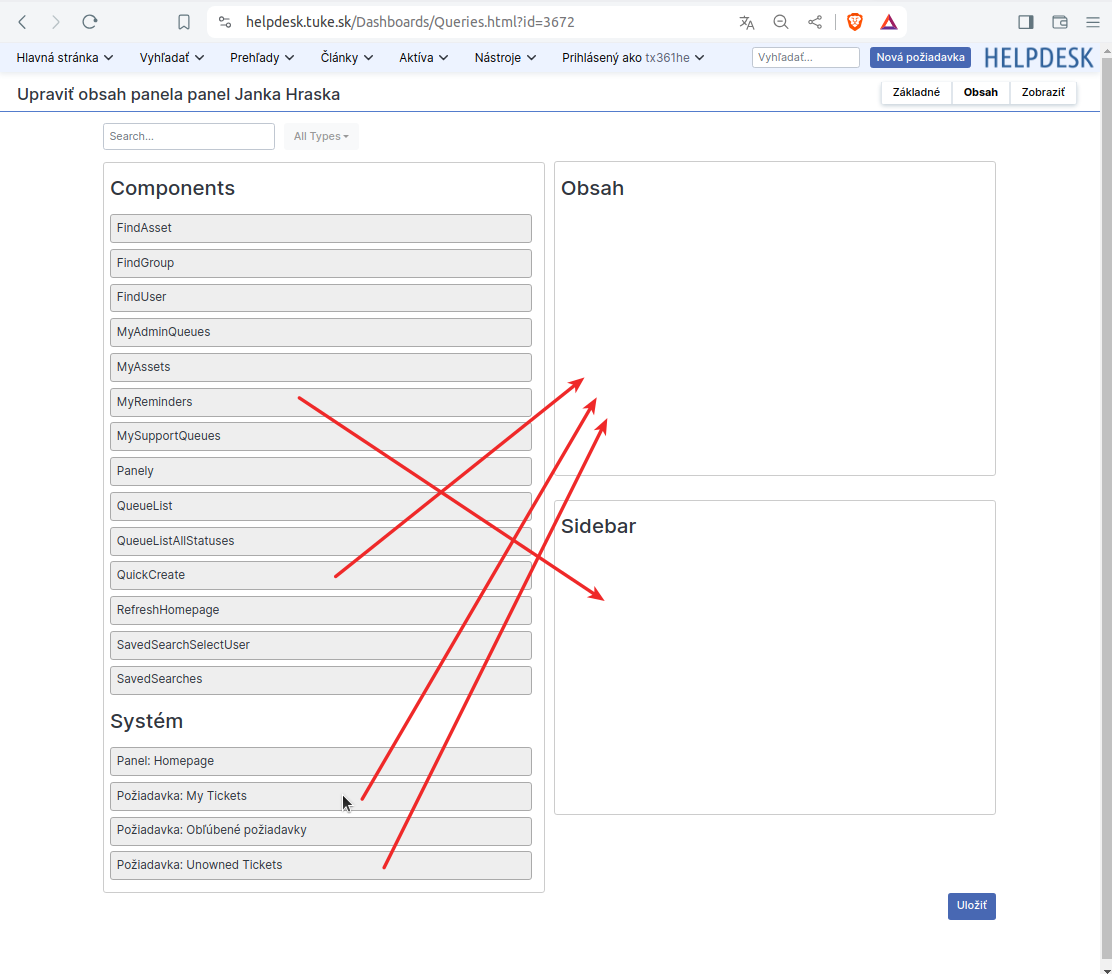The image size is (1112, 974).
Task: Expand Prihlásený ako tx361he menu
Action: click(633, 57)
